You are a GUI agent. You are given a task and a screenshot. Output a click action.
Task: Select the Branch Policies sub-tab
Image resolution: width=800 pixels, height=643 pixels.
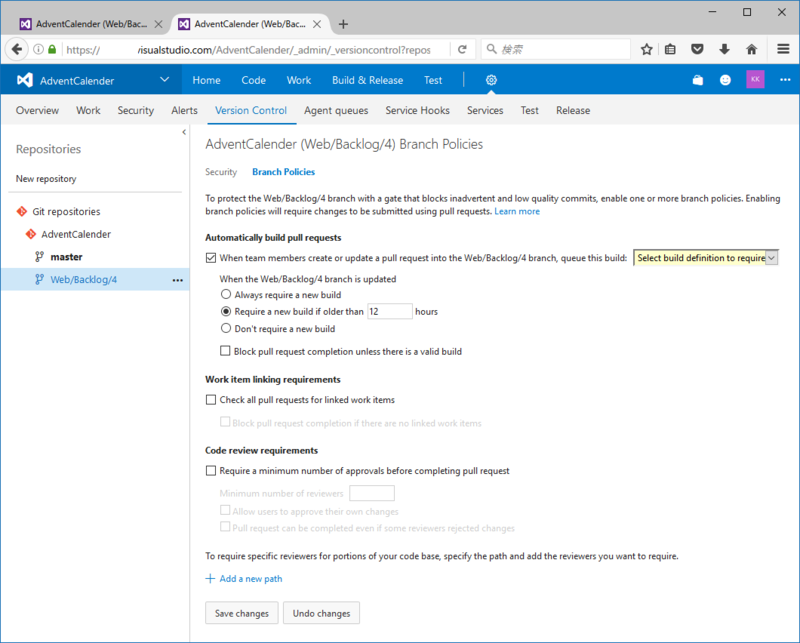(x=283, y=172)
